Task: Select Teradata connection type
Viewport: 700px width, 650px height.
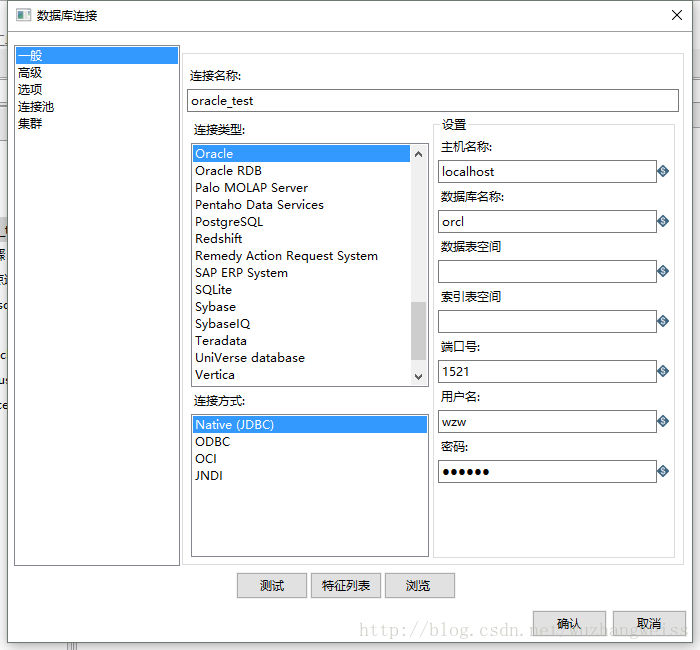Action: (x=301, y=340)
